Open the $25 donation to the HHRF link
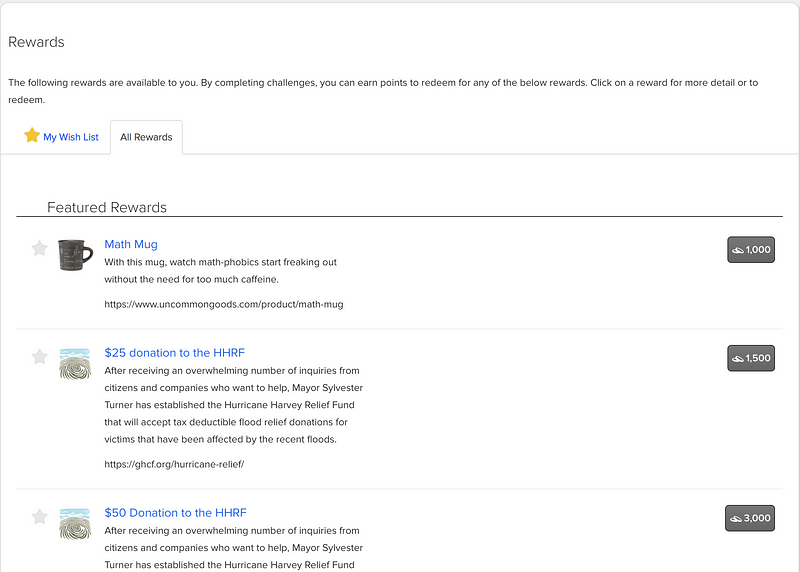This screenshot has height=572, width=800. 174,352
